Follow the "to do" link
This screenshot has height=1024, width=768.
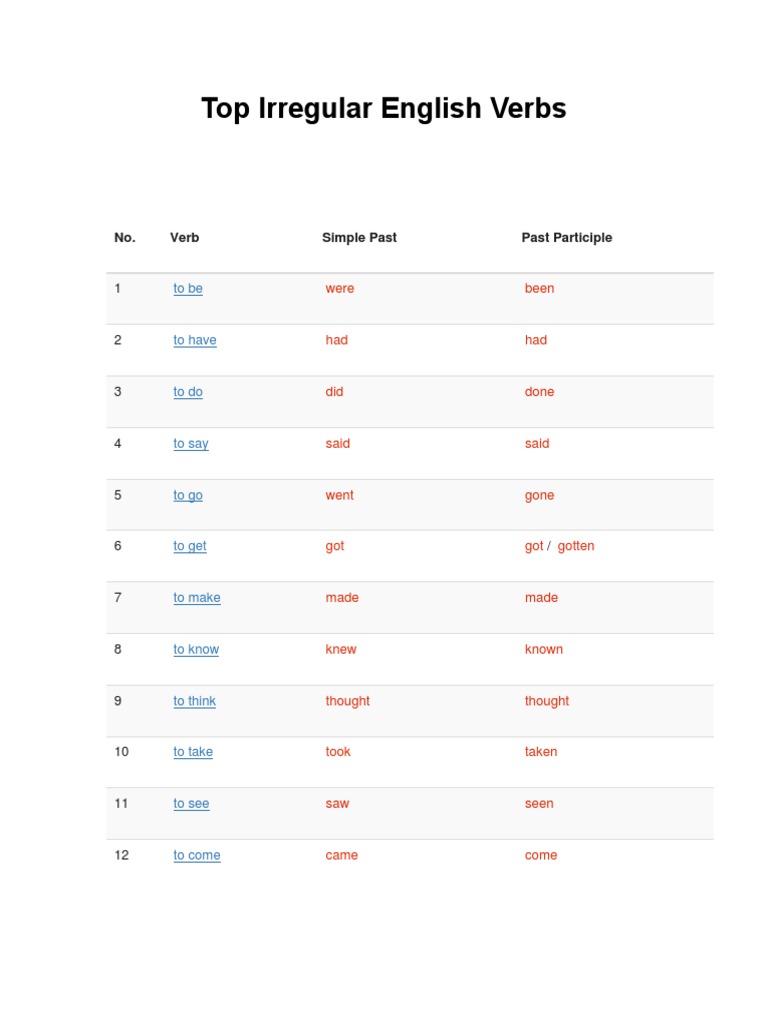tap(188, 392)
